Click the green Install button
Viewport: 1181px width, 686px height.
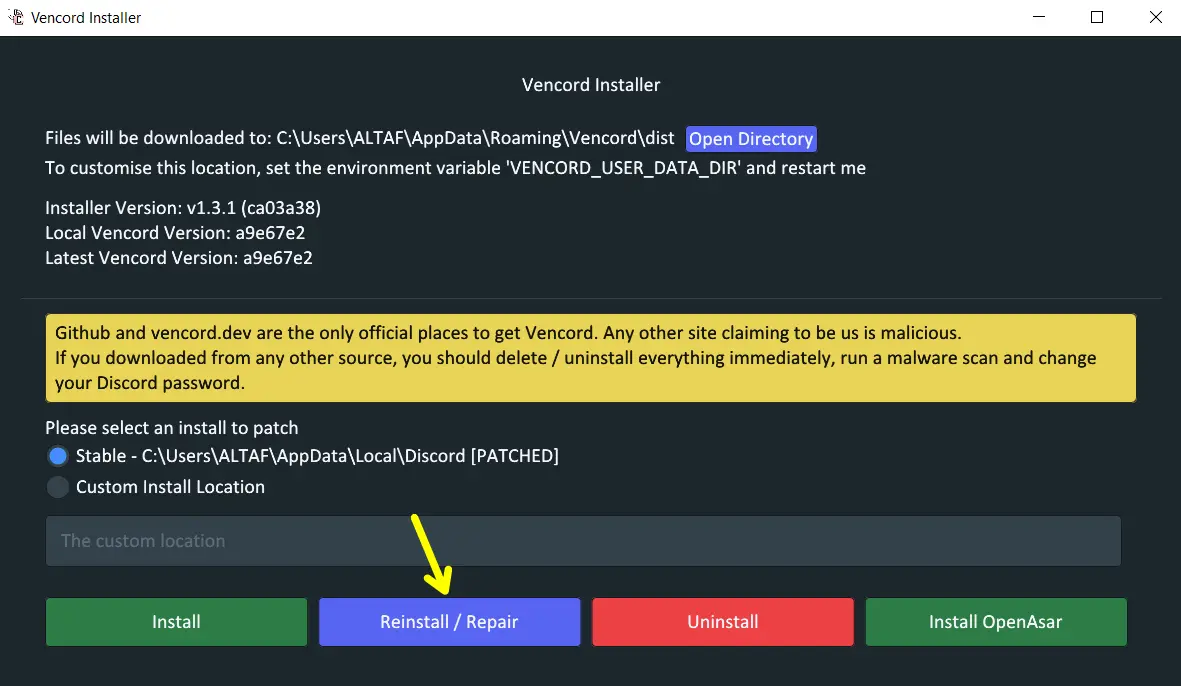176,622
